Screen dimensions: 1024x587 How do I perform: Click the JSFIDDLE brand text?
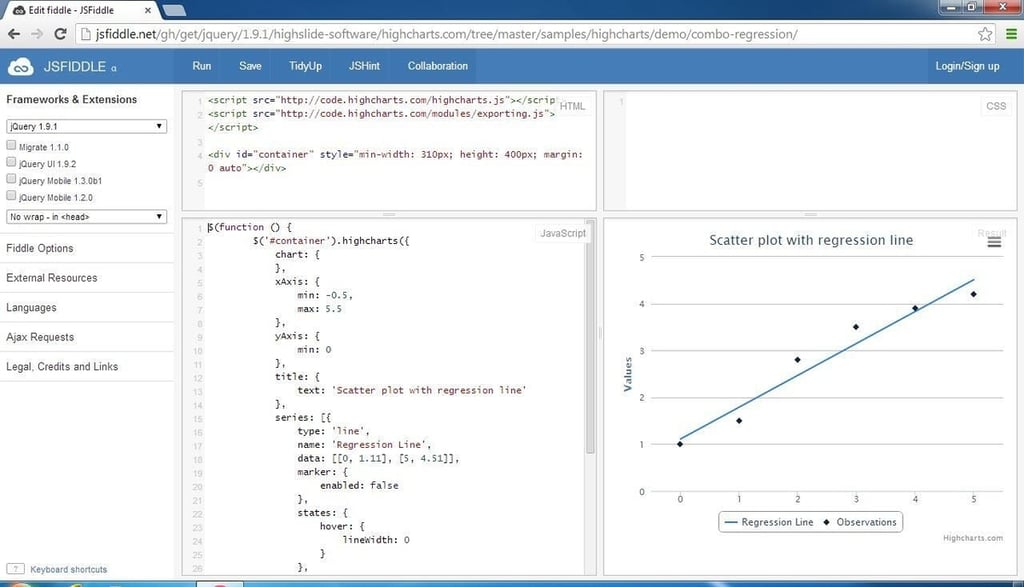(x=74, y=67)
